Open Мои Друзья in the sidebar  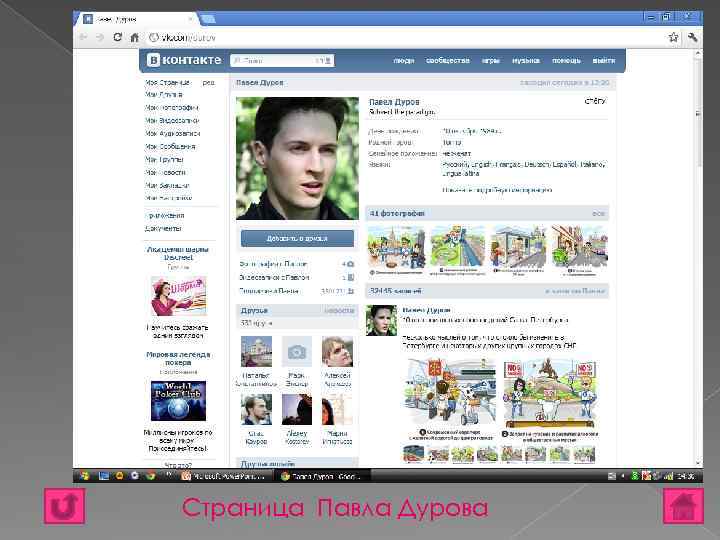tap(164, 95)
